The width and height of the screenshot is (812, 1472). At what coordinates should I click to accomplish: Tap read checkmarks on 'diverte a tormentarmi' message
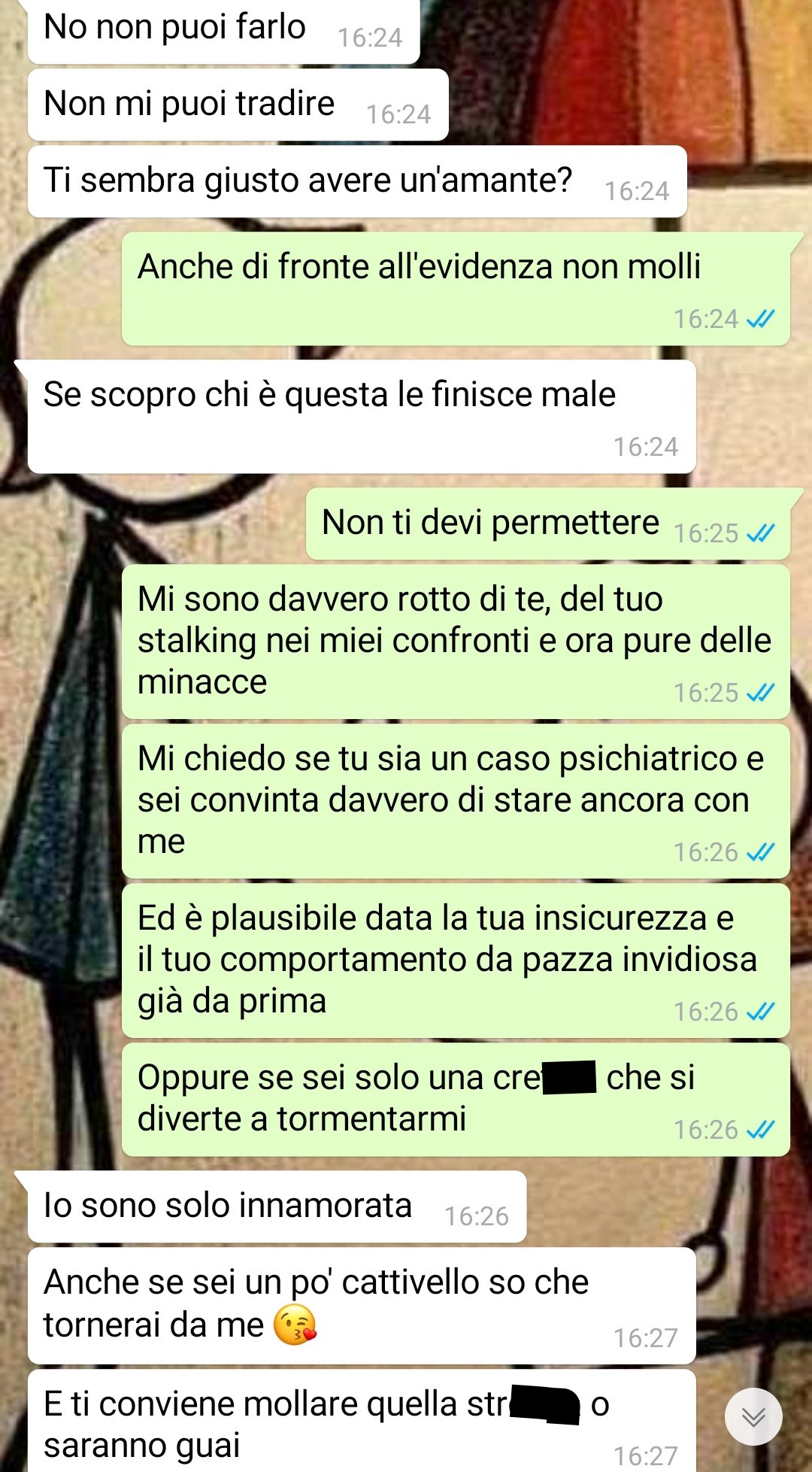(x=761, y=1130)
